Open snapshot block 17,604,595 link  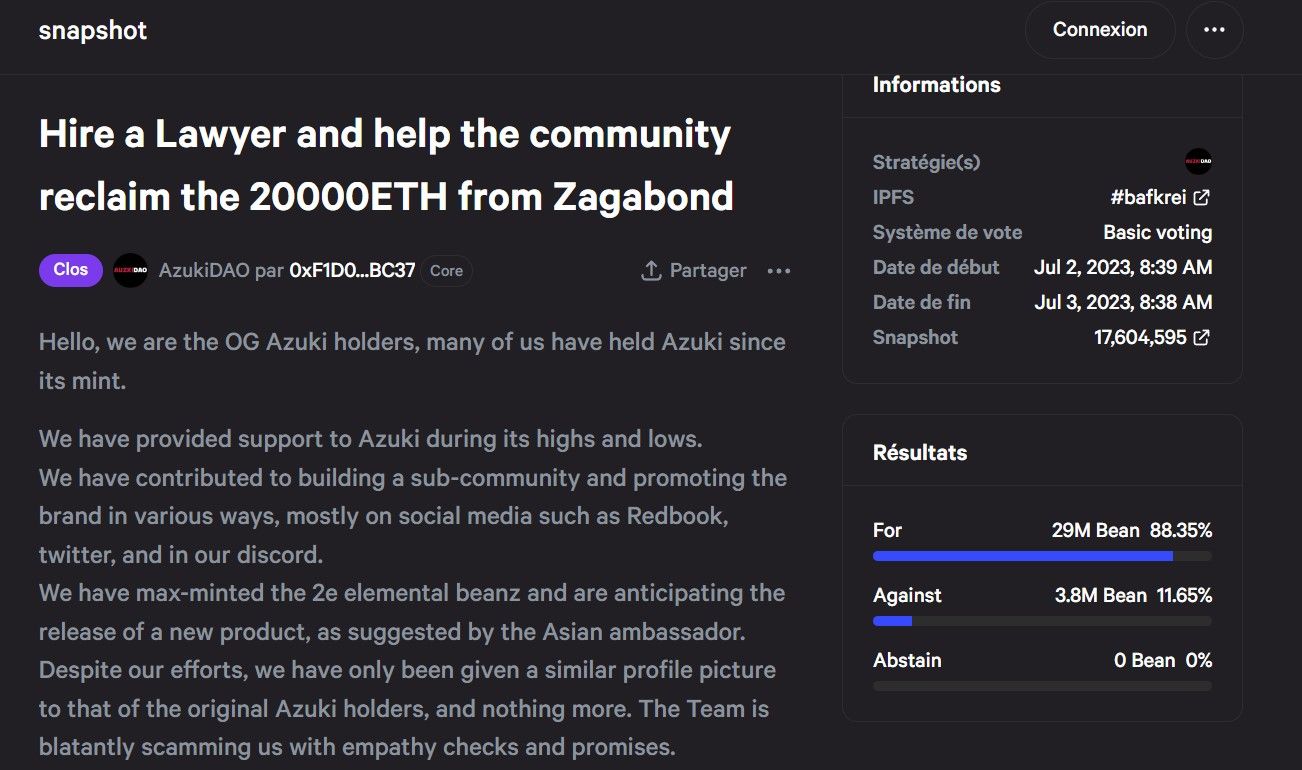[x=1140, y=337]
